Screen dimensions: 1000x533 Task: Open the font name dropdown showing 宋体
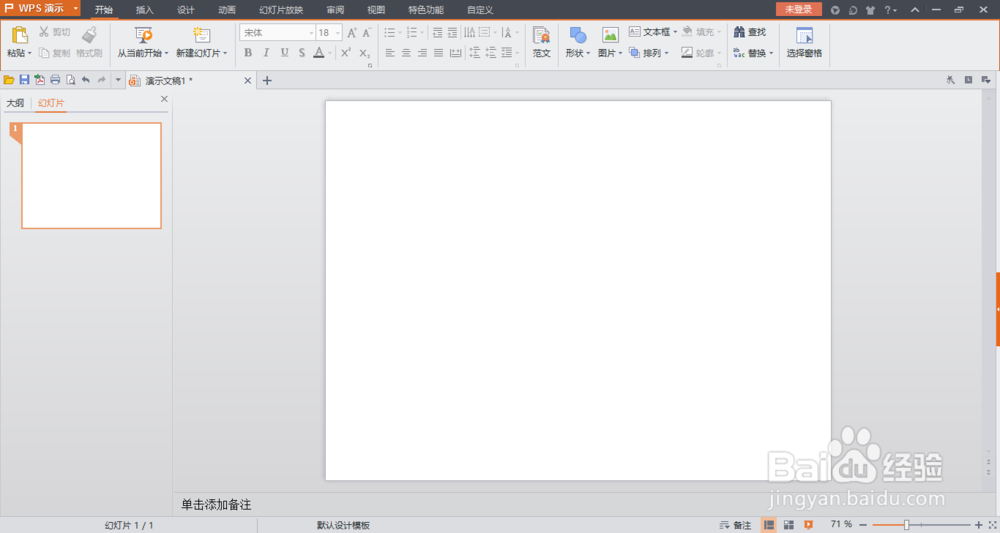[277, 33]
